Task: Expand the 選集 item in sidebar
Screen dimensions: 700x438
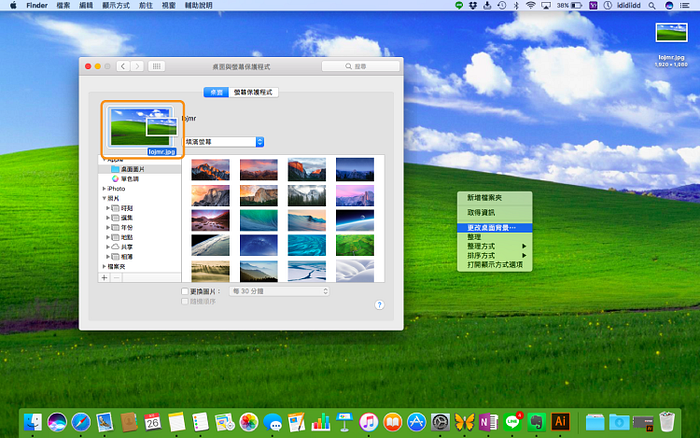Action: click(x=108, y=218)
